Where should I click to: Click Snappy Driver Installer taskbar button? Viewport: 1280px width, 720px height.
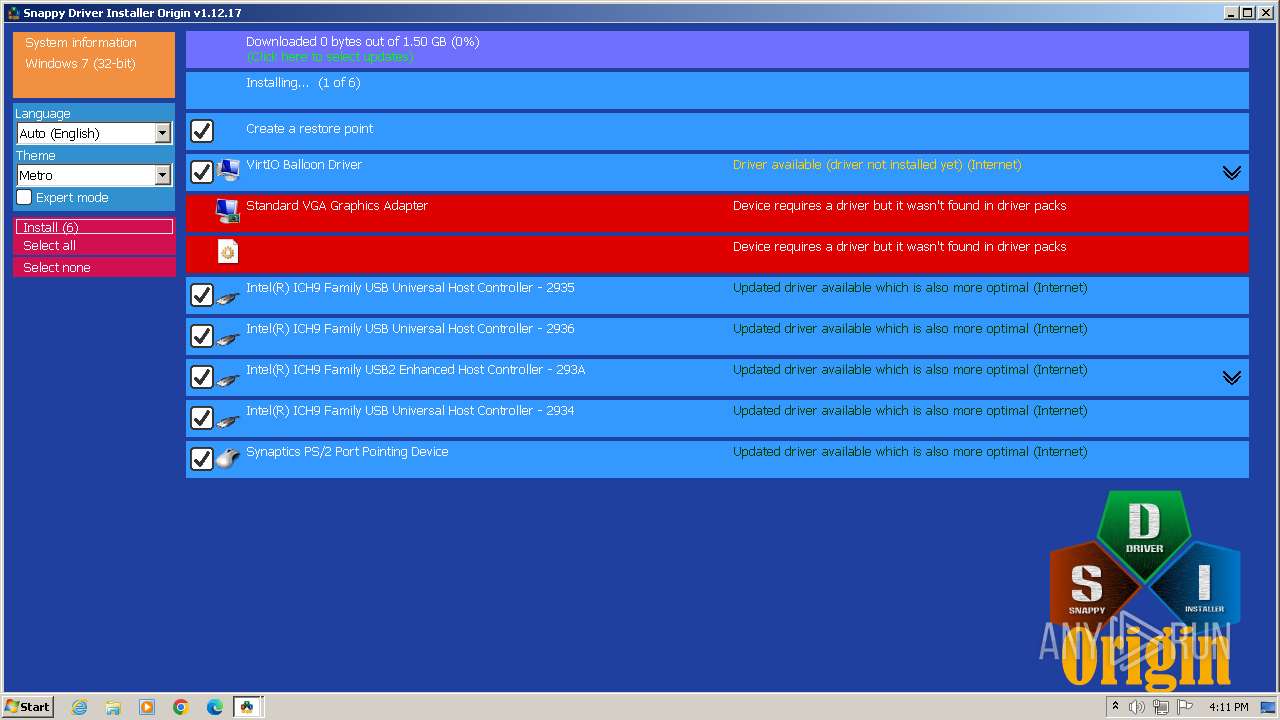click(248, 707)
